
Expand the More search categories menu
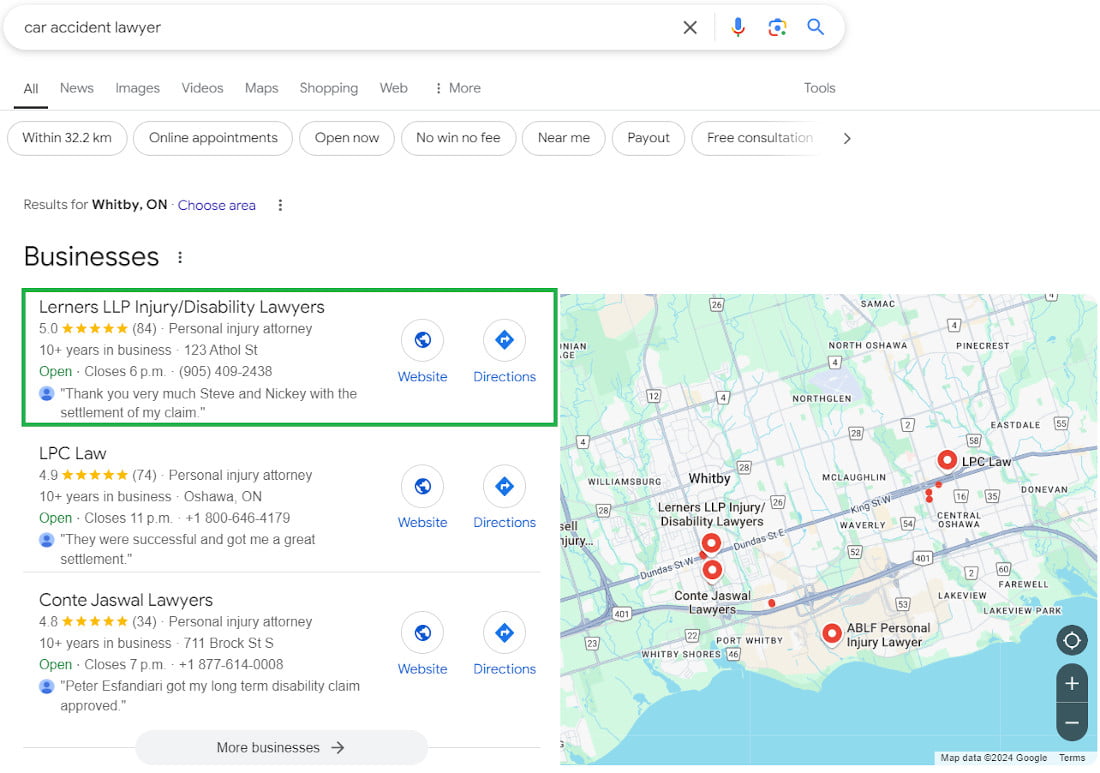457,88
